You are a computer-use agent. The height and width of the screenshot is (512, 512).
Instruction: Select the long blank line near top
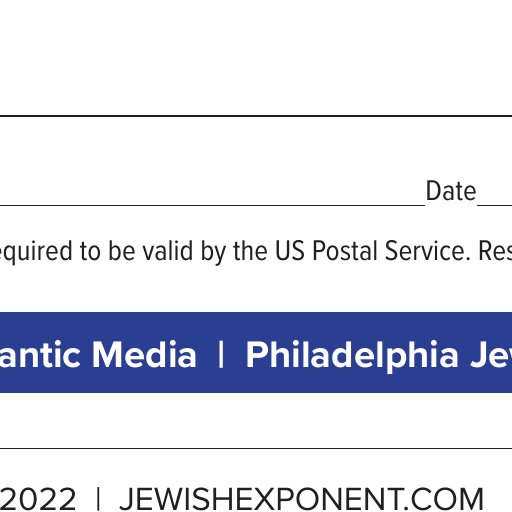256,116
